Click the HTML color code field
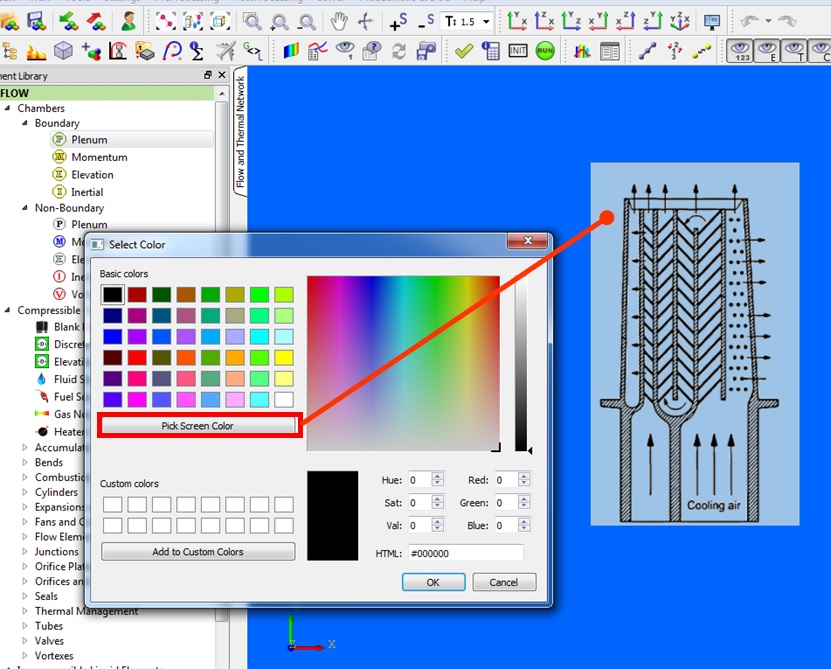831x669 pixels. 464,553
